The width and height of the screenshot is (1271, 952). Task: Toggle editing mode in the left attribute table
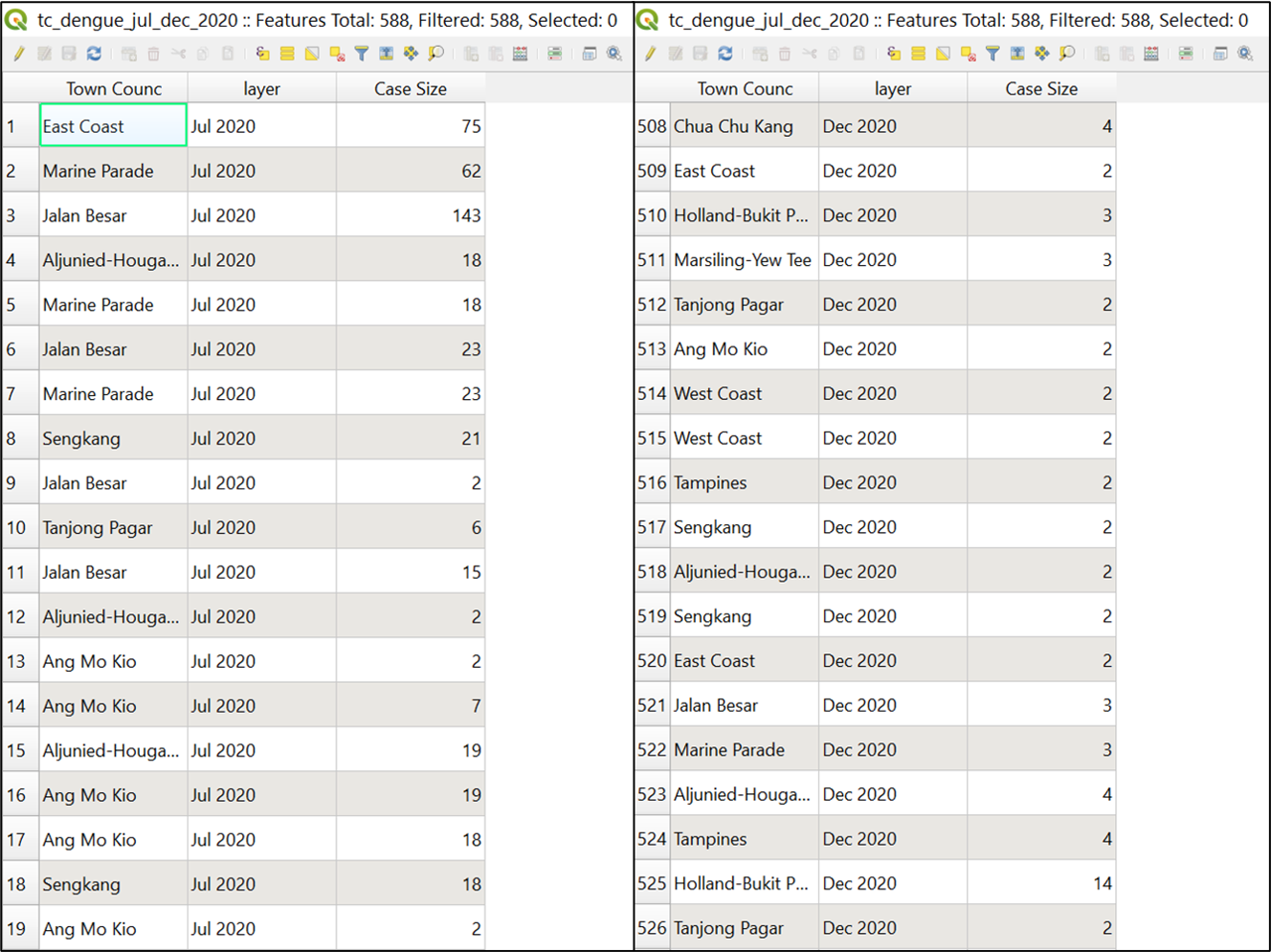pyautogui.click(x=18, y=55)
